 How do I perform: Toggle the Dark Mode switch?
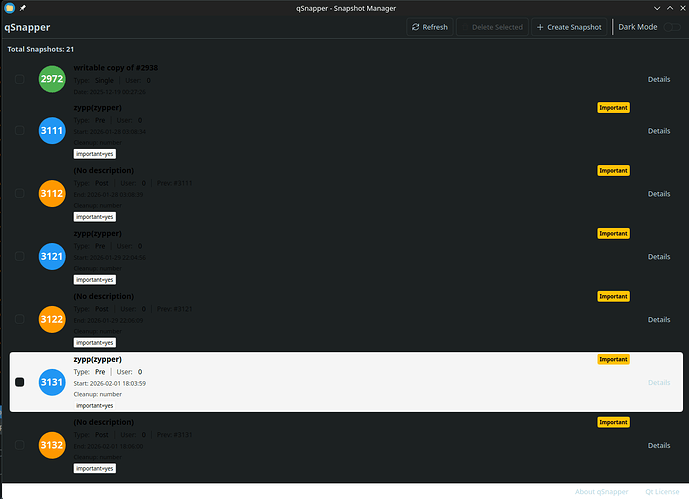coord(673,27)
